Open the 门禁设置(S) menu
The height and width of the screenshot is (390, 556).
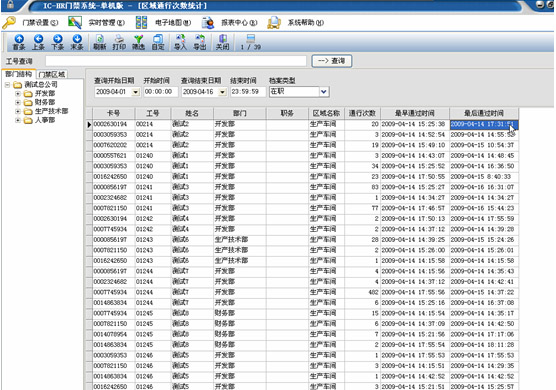point(40,23)
